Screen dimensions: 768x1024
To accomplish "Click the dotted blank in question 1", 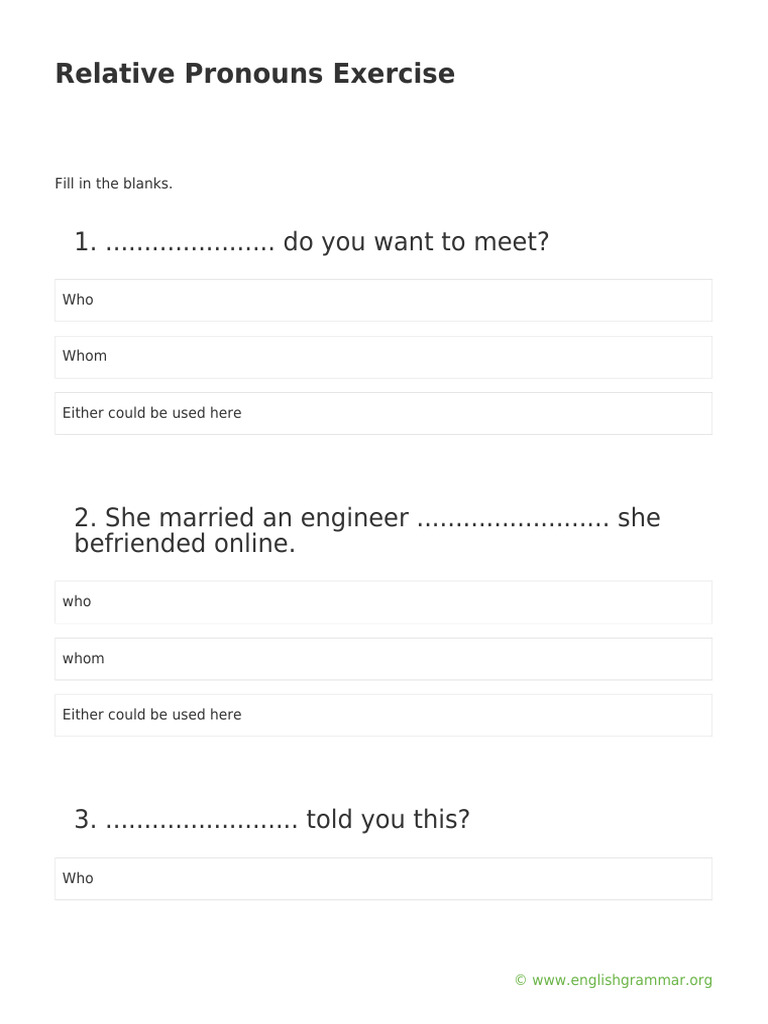I will 189,243.
